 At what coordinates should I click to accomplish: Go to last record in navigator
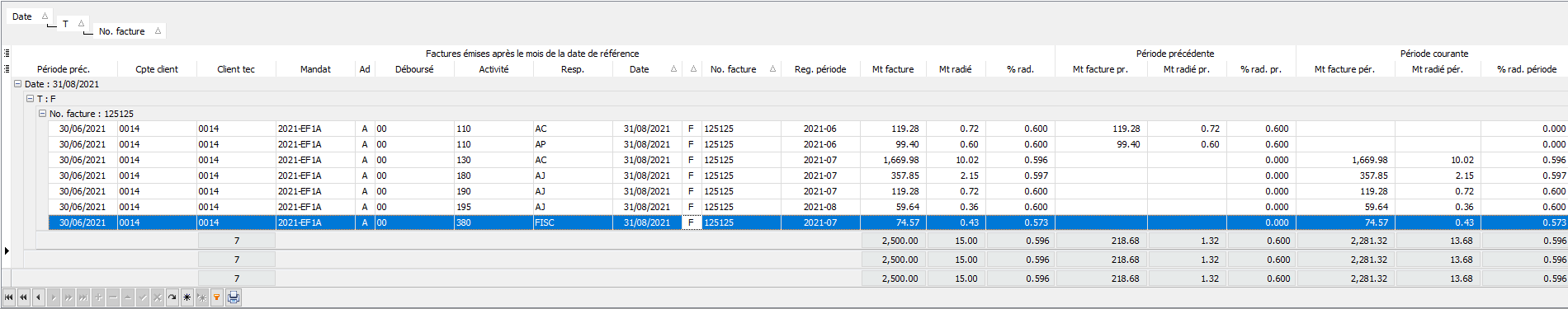pos(83,297)
